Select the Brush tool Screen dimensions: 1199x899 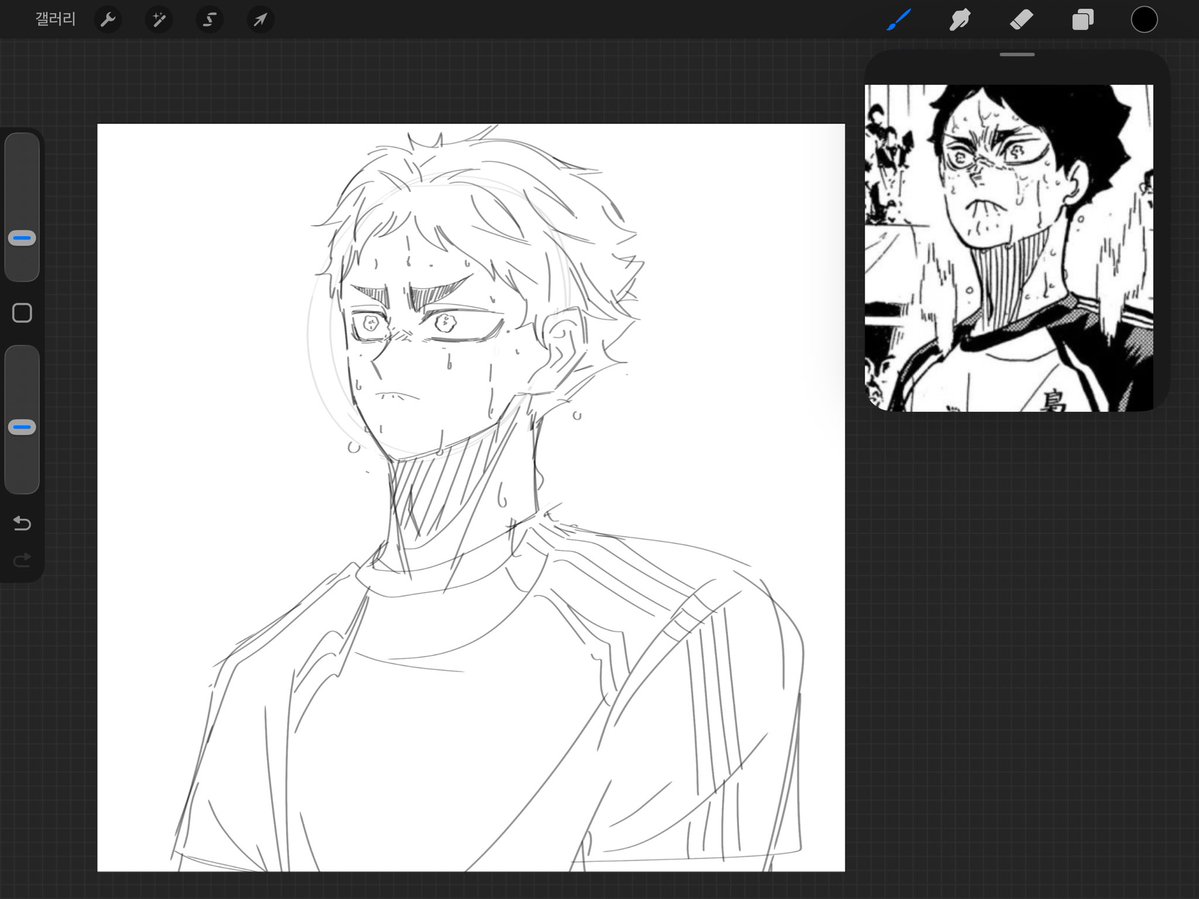click(899, 20)
